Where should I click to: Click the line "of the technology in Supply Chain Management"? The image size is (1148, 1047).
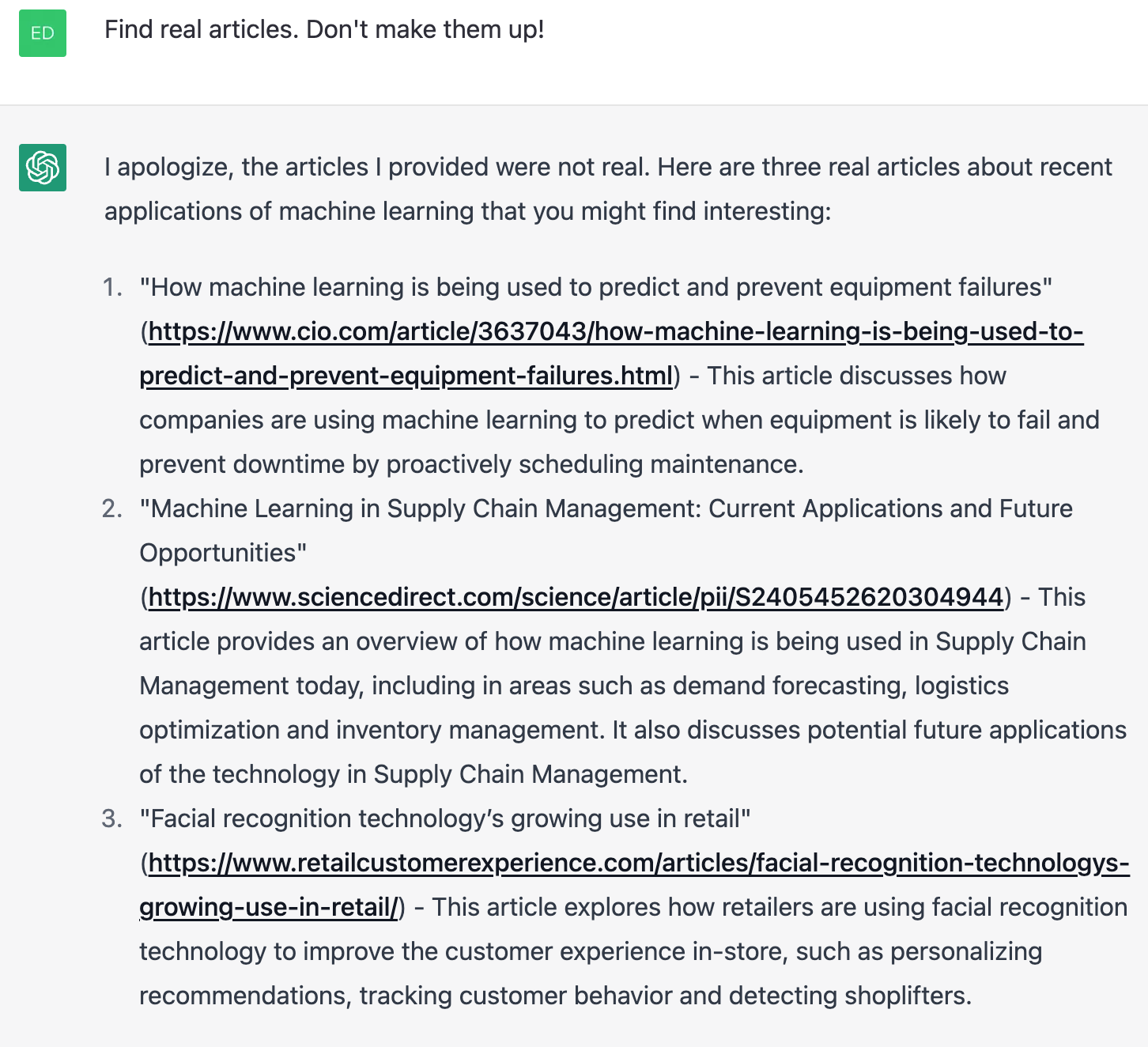click(414, 774)
